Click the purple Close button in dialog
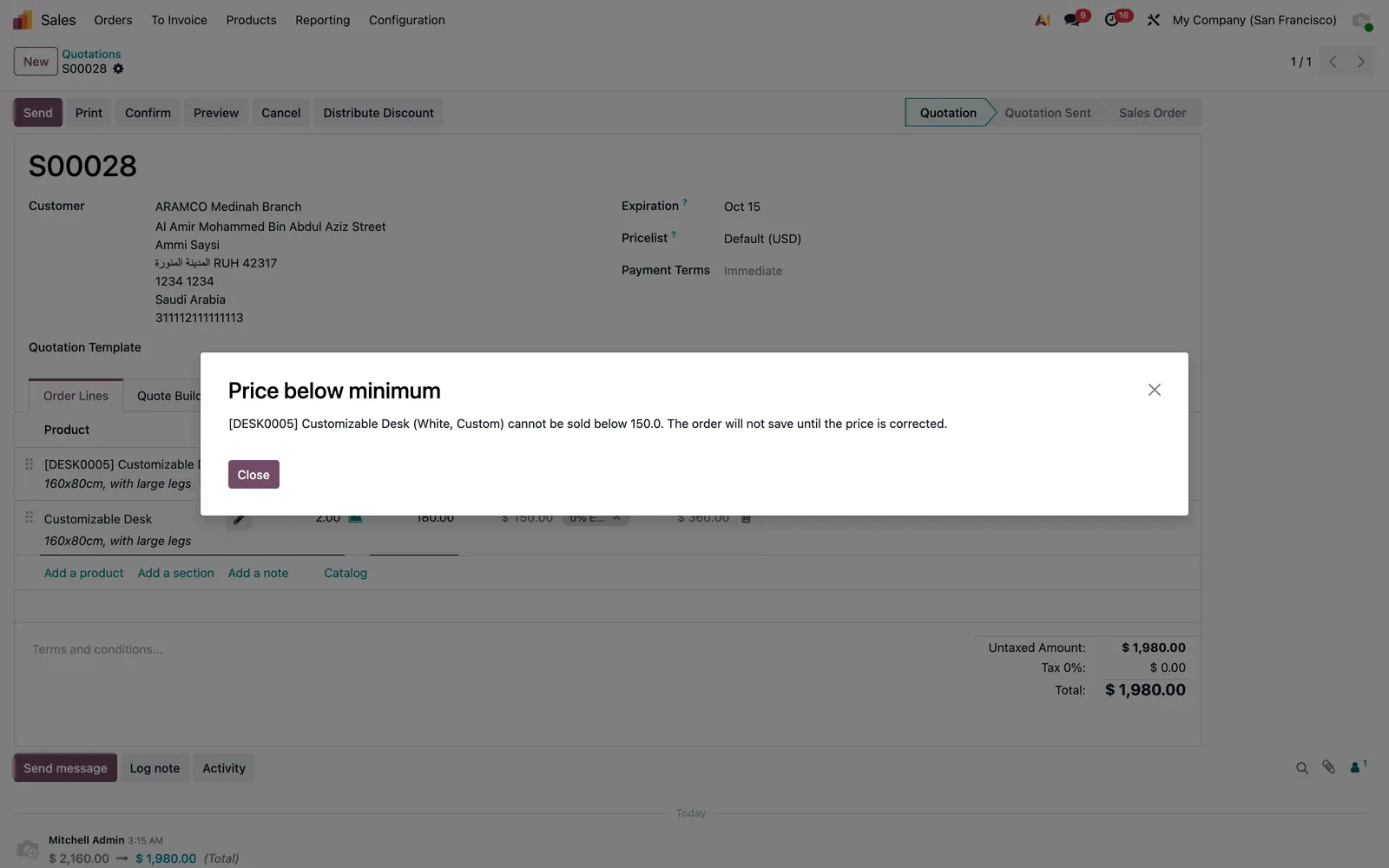This screenshot has width=1389, height=868. 253,475
